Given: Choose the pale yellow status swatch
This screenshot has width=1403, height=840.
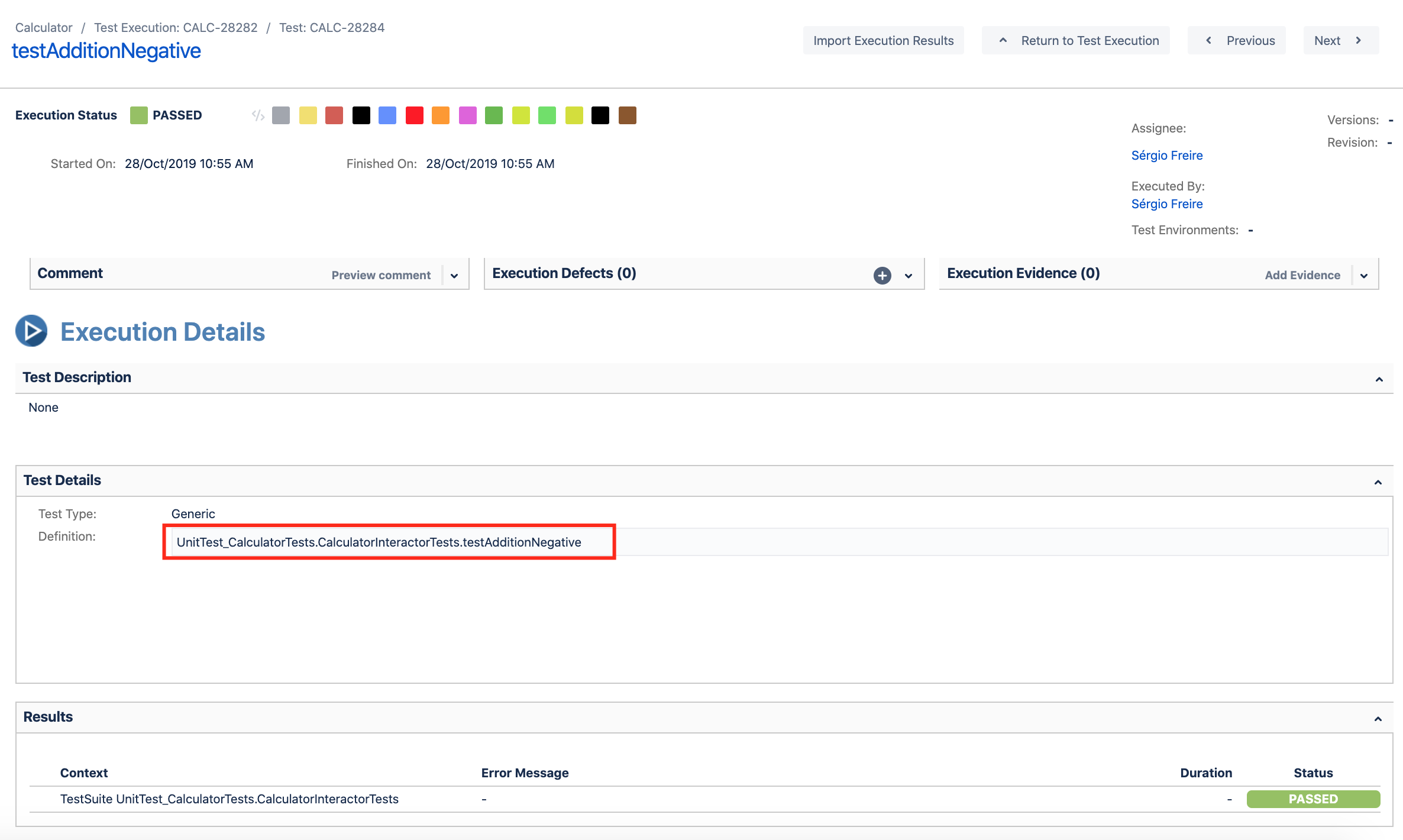Looking at the screenshot, I should click(x=308, y=115).
